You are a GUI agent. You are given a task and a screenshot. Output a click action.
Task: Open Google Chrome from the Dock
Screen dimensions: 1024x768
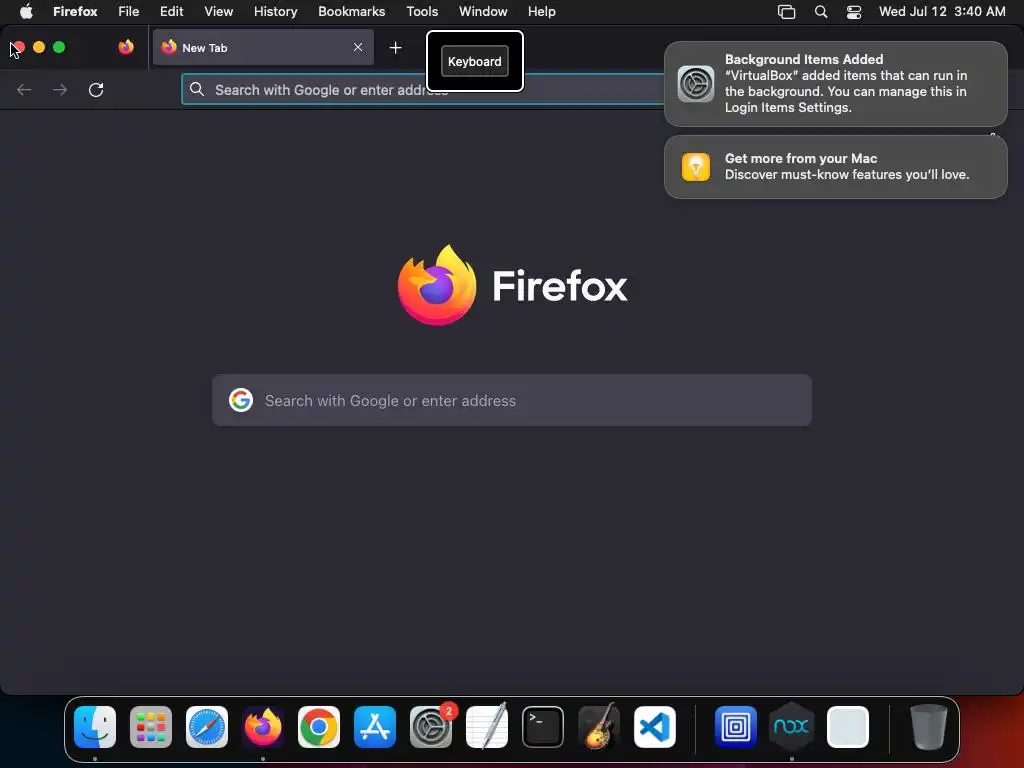pyautogui.click(x=319, y=727)
